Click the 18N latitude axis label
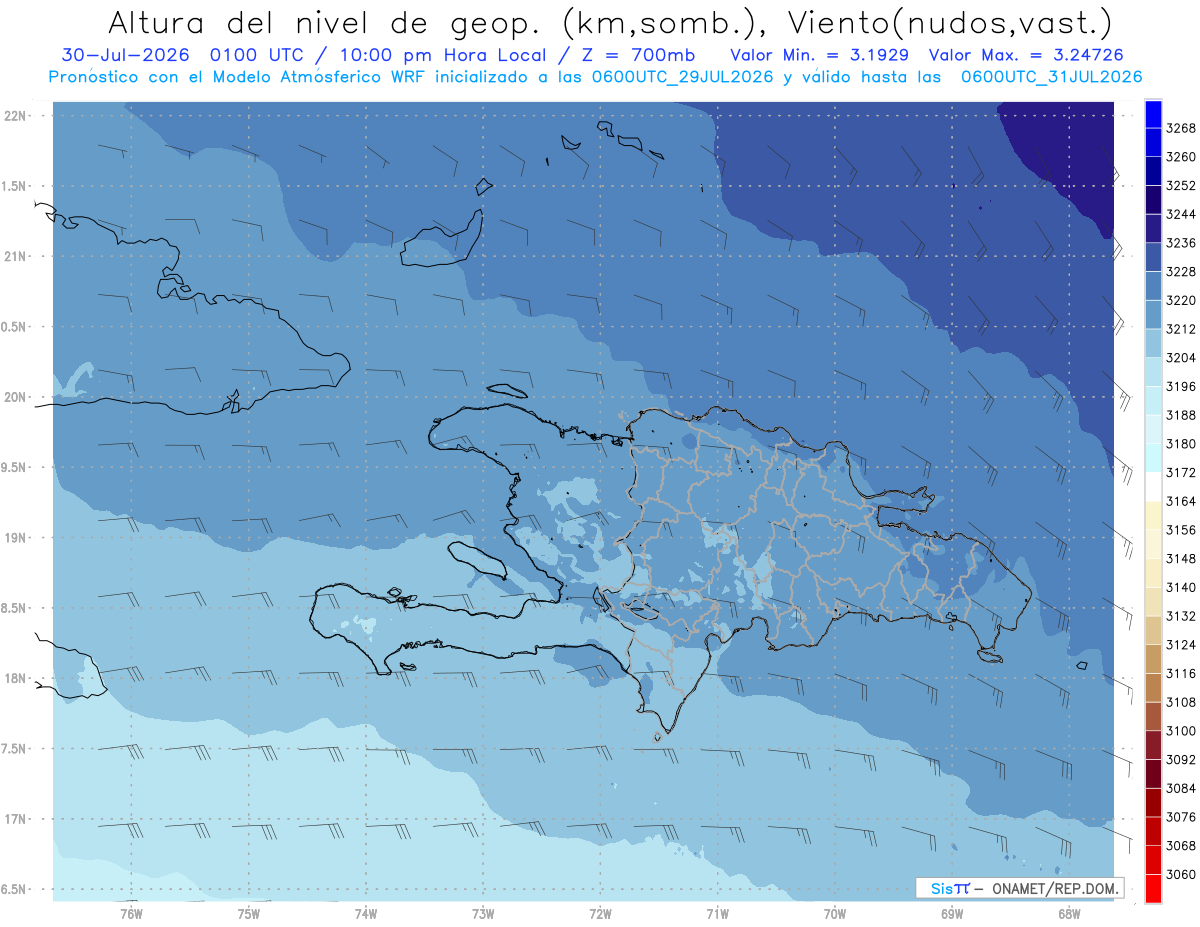1200x927 pixels. (x=17, y=679)
